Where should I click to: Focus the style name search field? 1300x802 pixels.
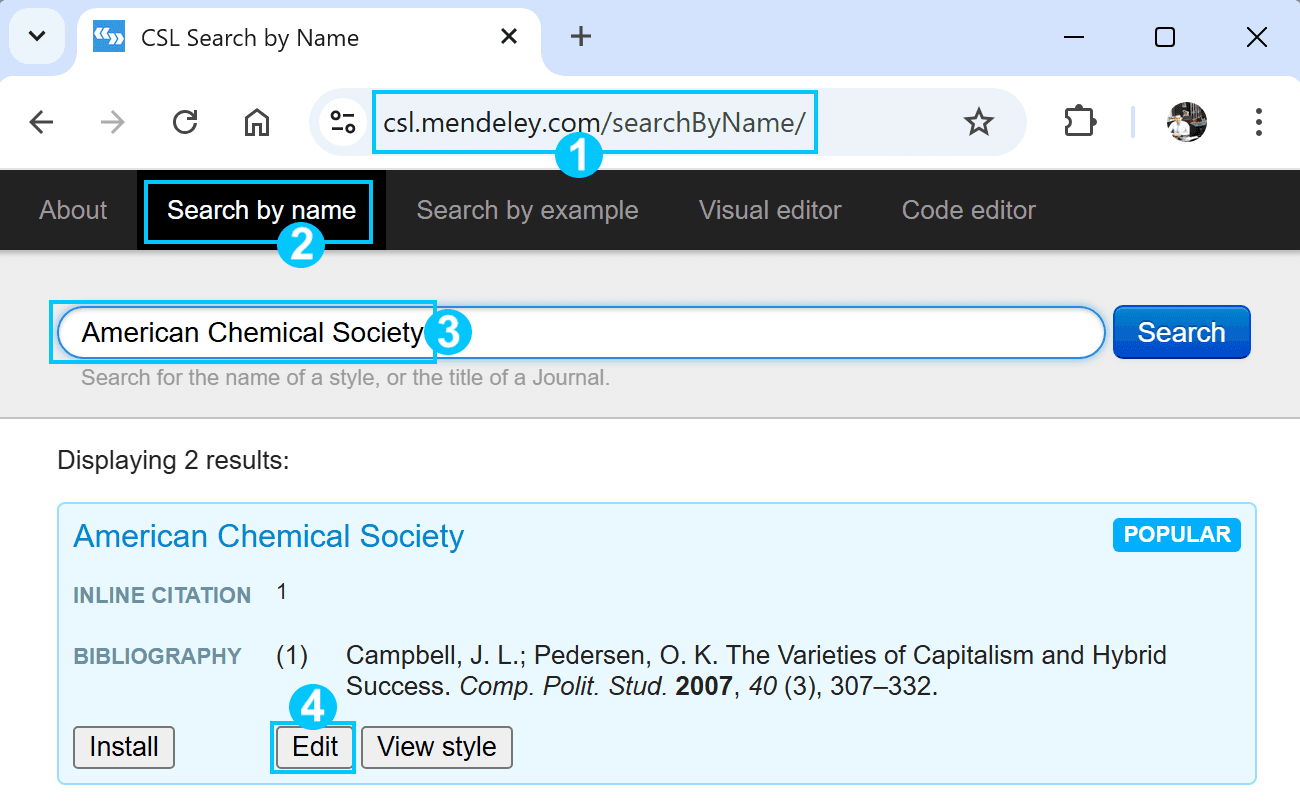click(x=581, y=332)
